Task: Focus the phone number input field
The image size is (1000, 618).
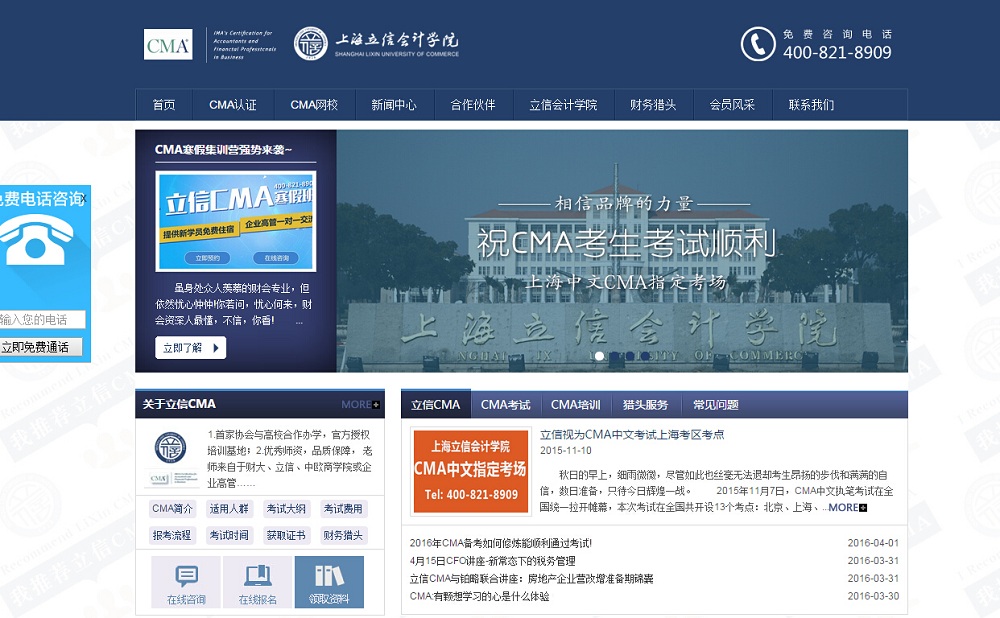Action: pyautogui.click(x=41, y=320)
